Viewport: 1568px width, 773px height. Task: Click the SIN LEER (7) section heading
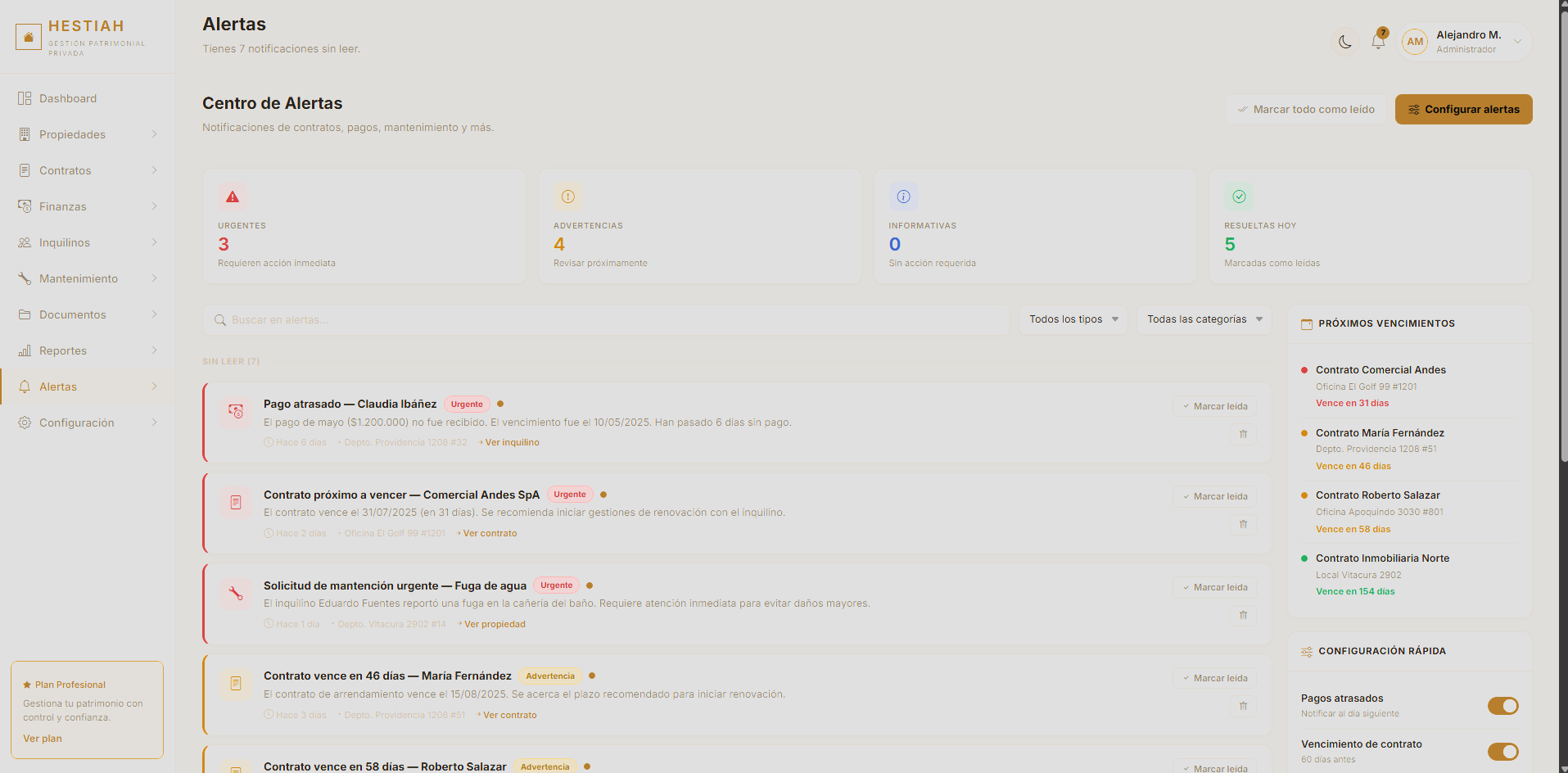pos(231,361)
